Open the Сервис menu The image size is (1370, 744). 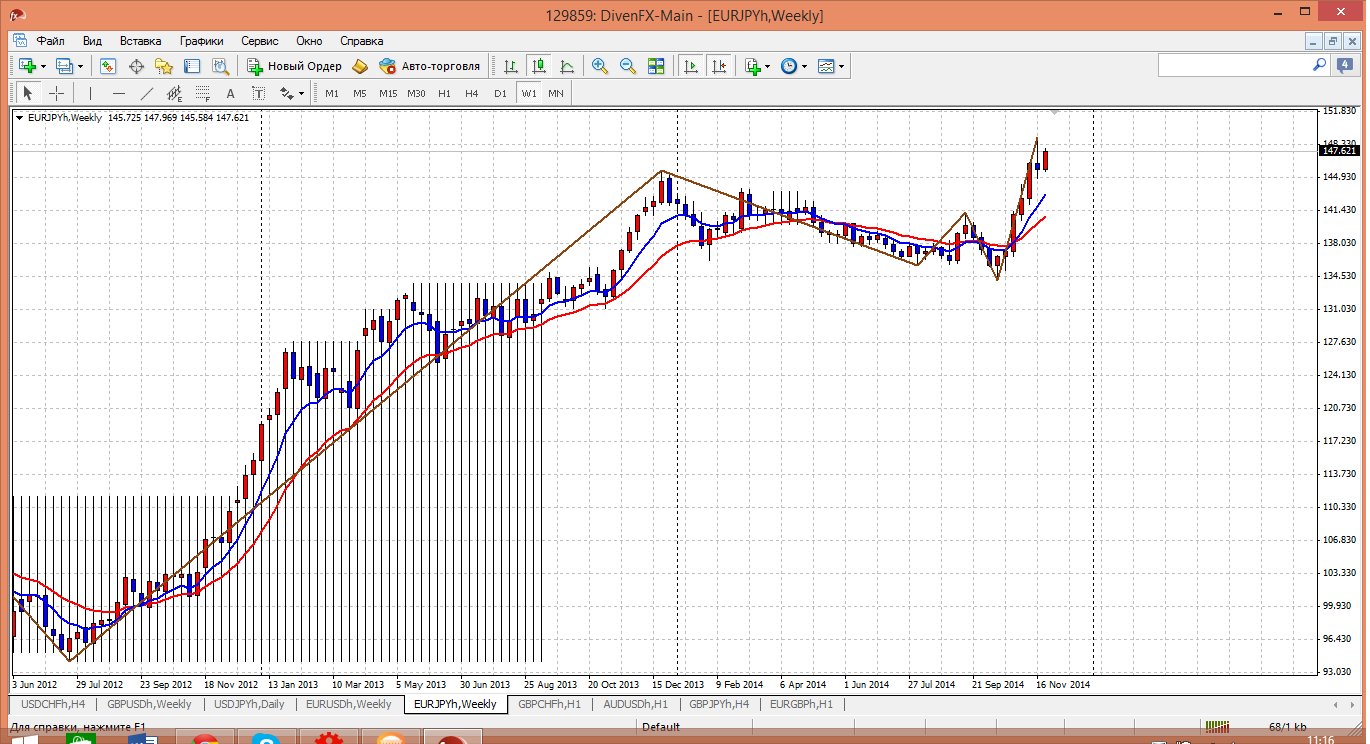260,41
